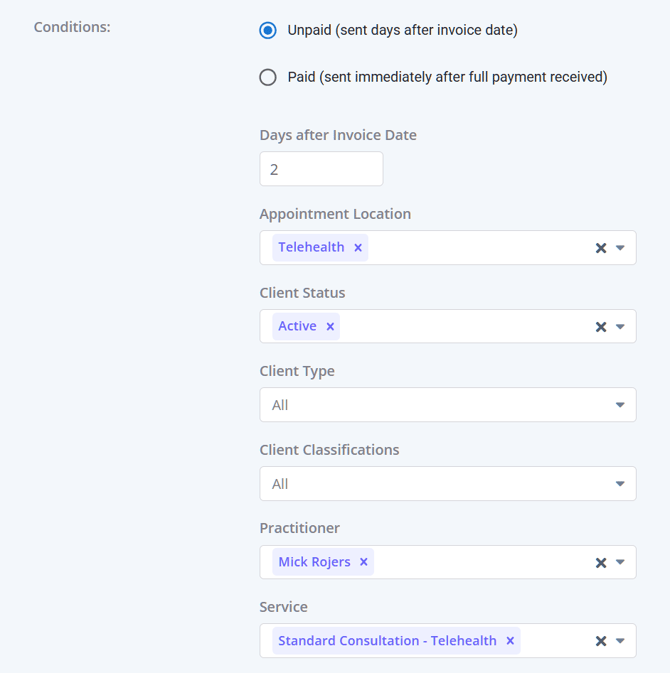
Task: Open the Client Type dropdown
Action: click(447, 405)
